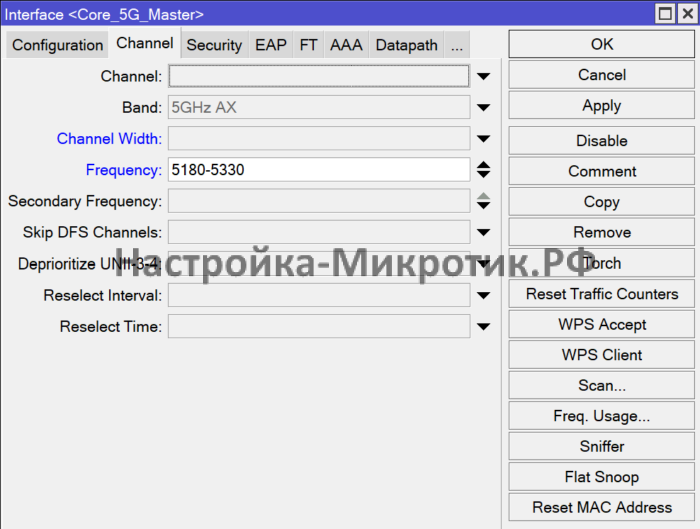This screenshot has width=700, height=529.
Task: Expand the Reselect Time dropdown arrow
Action: [x=483, y=326]
